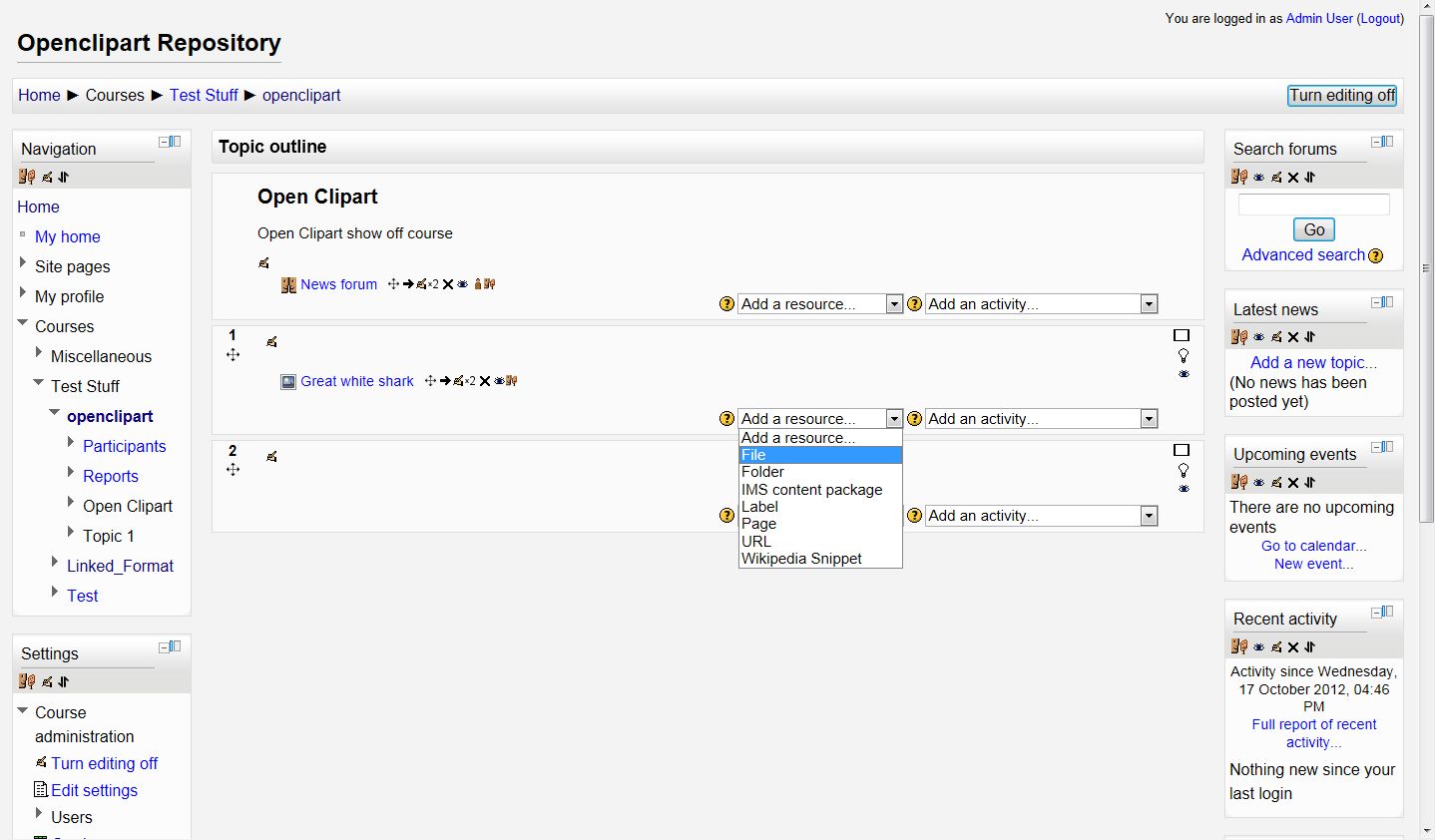The width and height of the screenshot is (1435, 840).
Task: Show only topic 1 using rectangle icon
Action: pyautogui.click(x=1182, y=335)
